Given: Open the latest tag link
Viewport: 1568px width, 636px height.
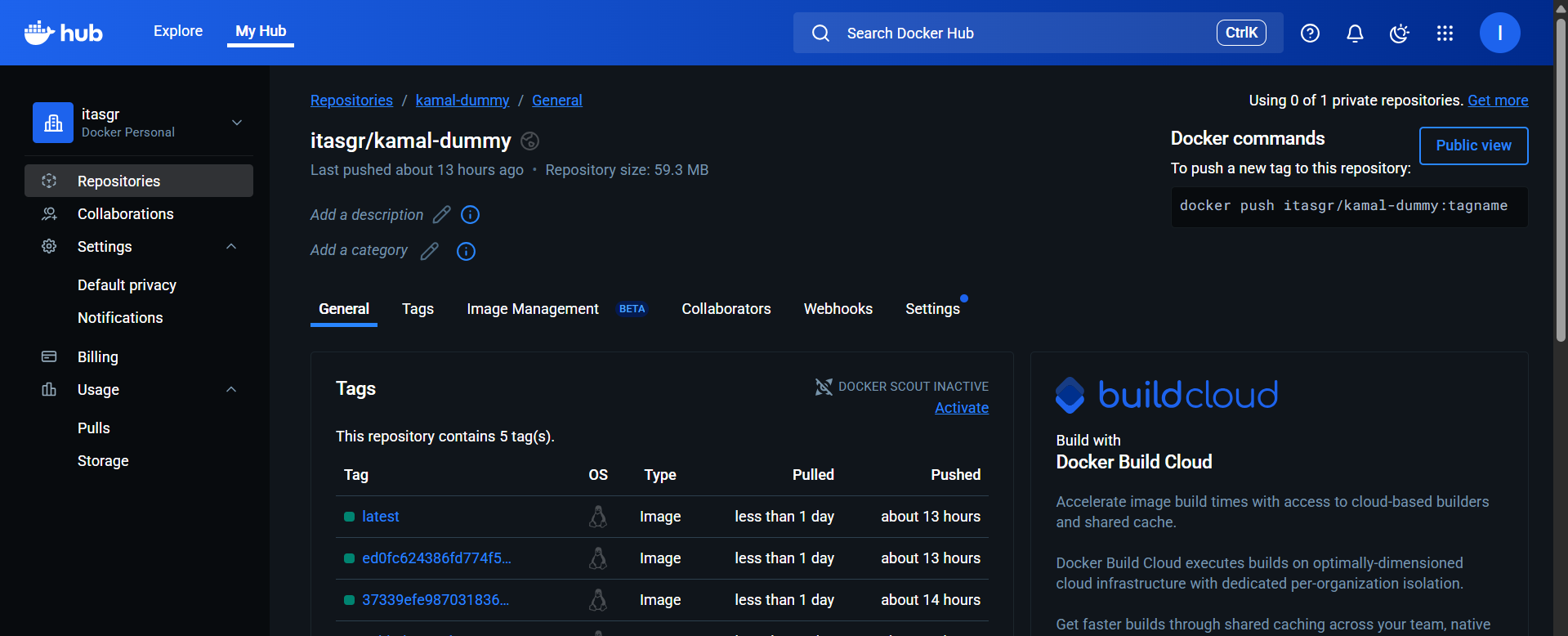Looking at the screenshot, I should [x=381, y=517].
